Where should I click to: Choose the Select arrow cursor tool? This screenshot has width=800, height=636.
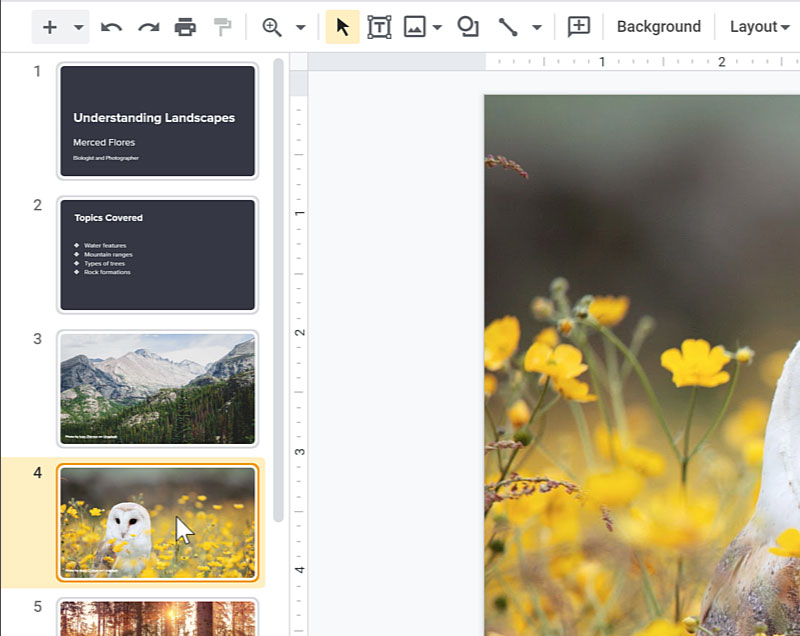click(342, 27)
